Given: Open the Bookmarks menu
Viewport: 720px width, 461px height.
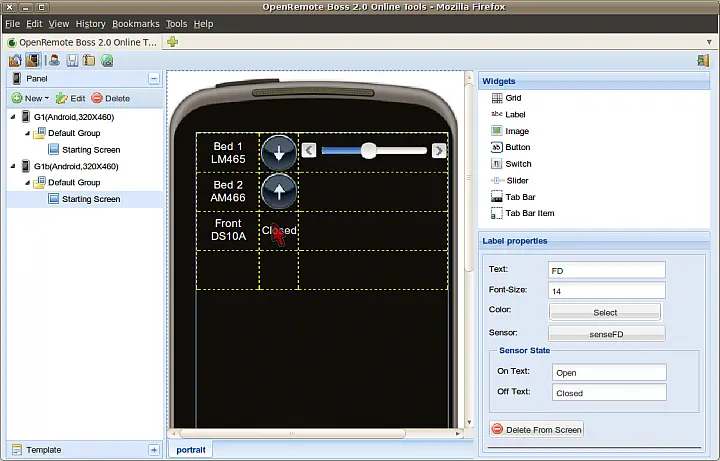Looking at the screenshot, I should [135, 24].
